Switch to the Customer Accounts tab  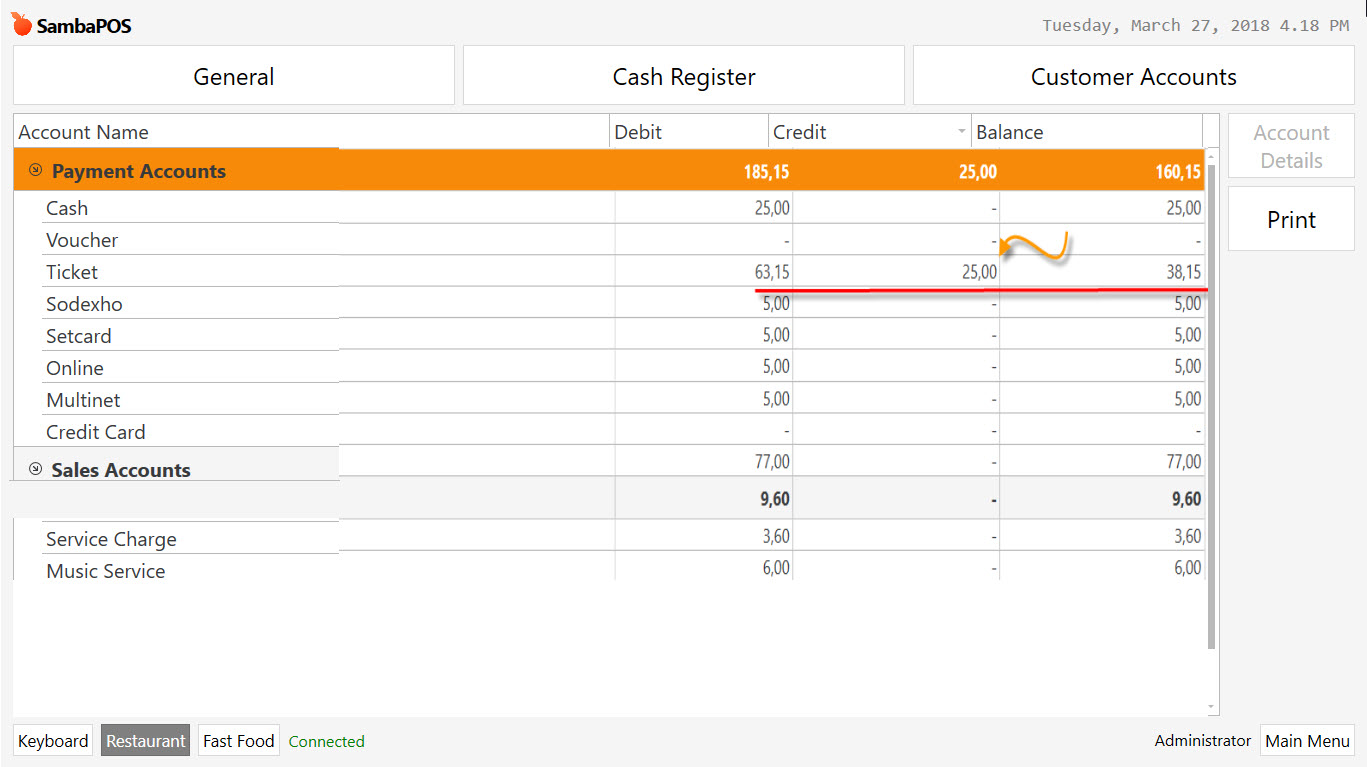point(1132,75)
